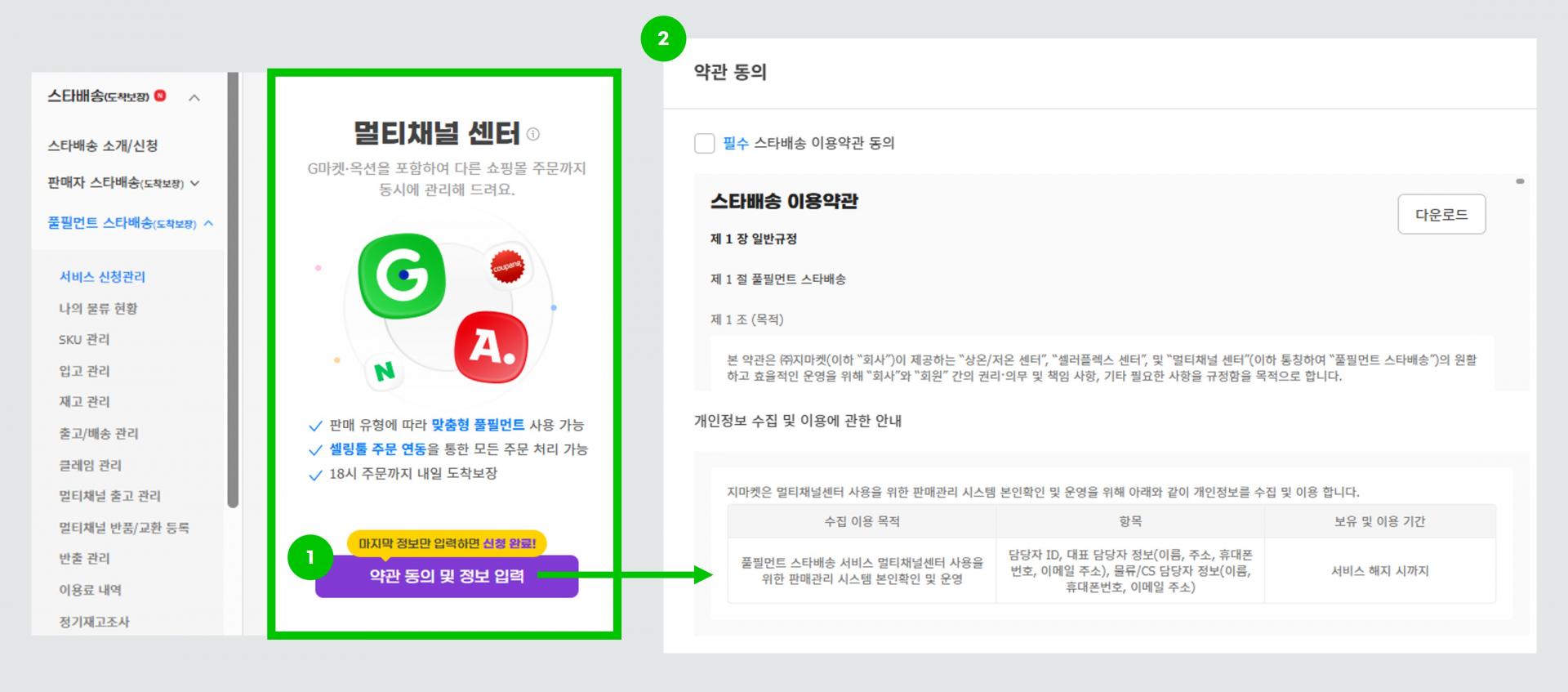This screenshot has height=692, width=1568.
Task: Click the terms box scrollbar thumb
Action: click(1520, 181)
